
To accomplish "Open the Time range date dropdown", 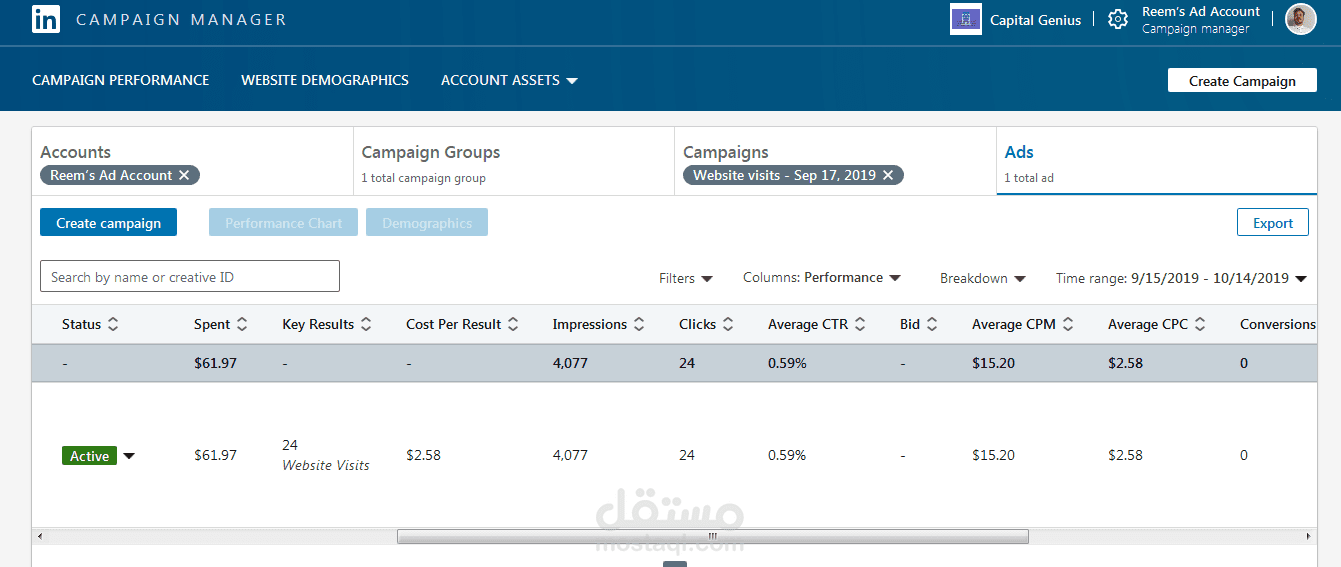I will tap(1181, 278).
